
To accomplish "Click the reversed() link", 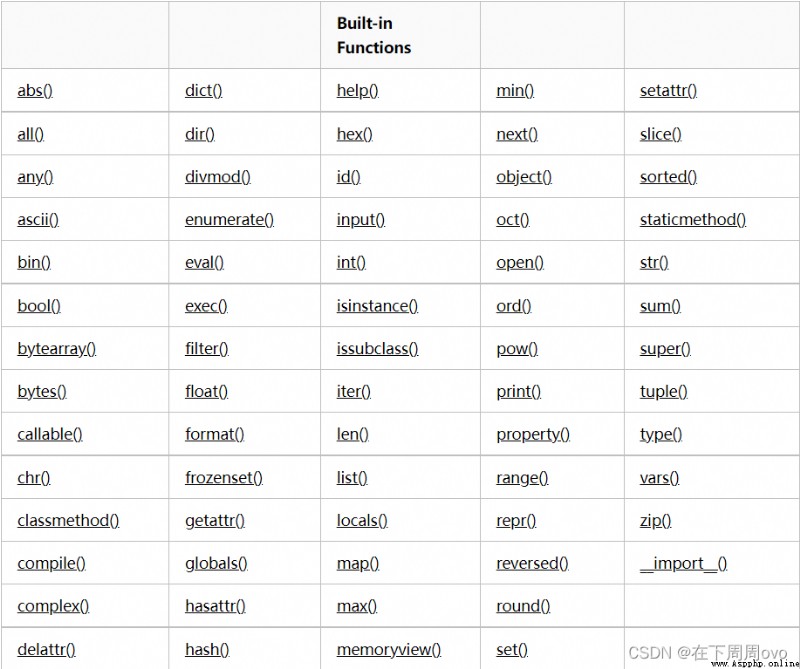I will click(x=532, y=564).
